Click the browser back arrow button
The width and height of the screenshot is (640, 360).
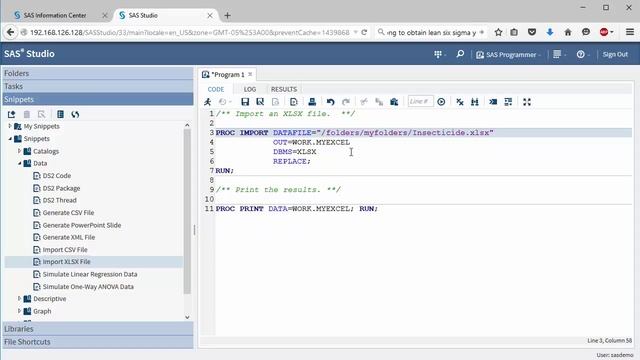(10, 32)
